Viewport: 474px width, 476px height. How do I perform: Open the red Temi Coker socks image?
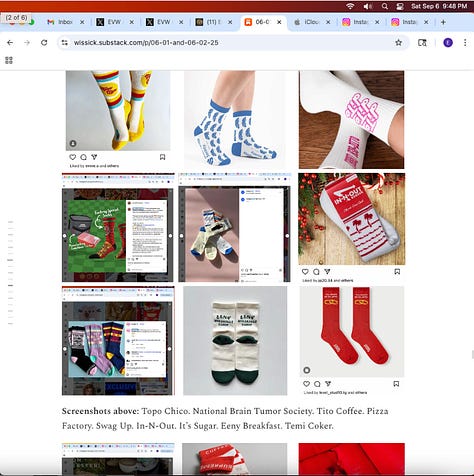coord(352,332)
